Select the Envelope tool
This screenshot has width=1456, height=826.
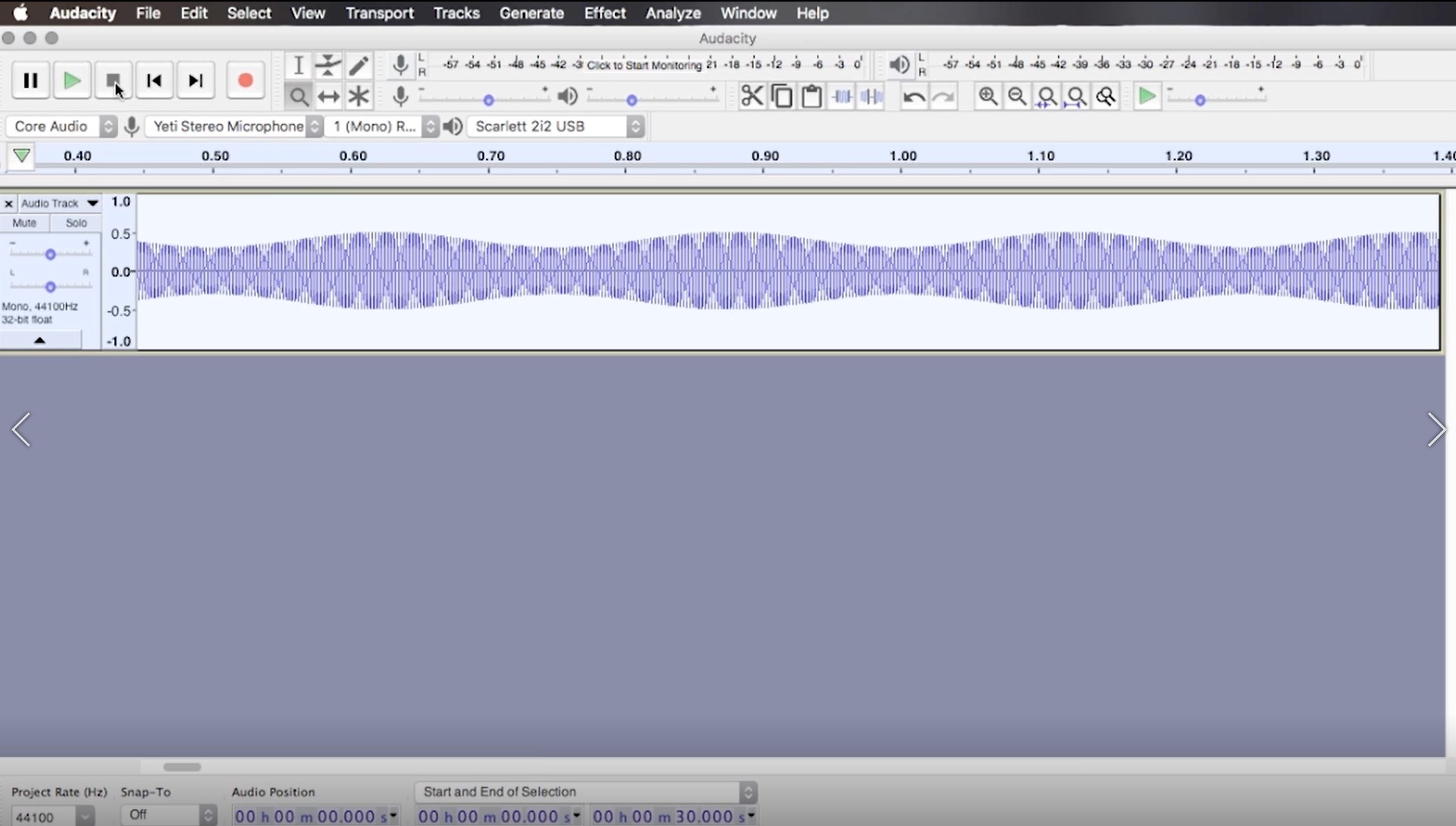[328, 65]
